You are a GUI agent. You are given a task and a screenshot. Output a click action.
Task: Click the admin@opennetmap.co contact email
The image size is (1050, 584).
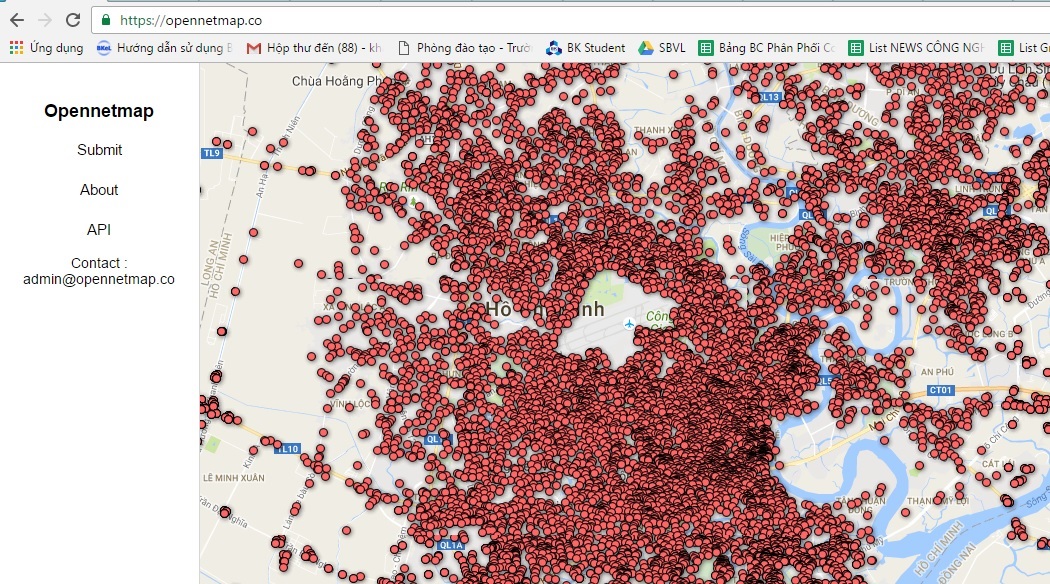101,280
